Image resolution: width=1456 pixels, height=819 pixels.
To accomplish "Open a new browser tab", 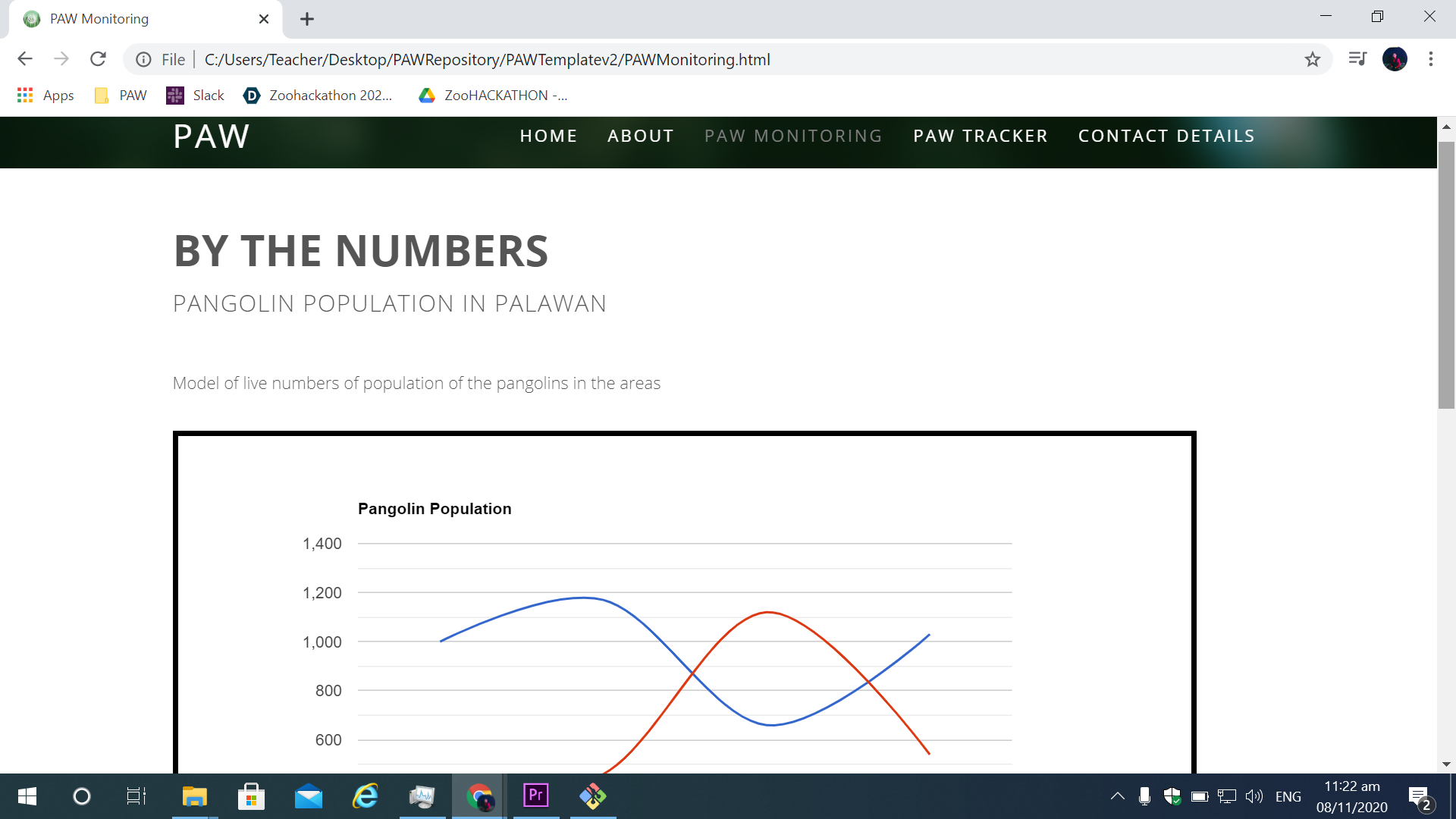I will tap(307, 19).
